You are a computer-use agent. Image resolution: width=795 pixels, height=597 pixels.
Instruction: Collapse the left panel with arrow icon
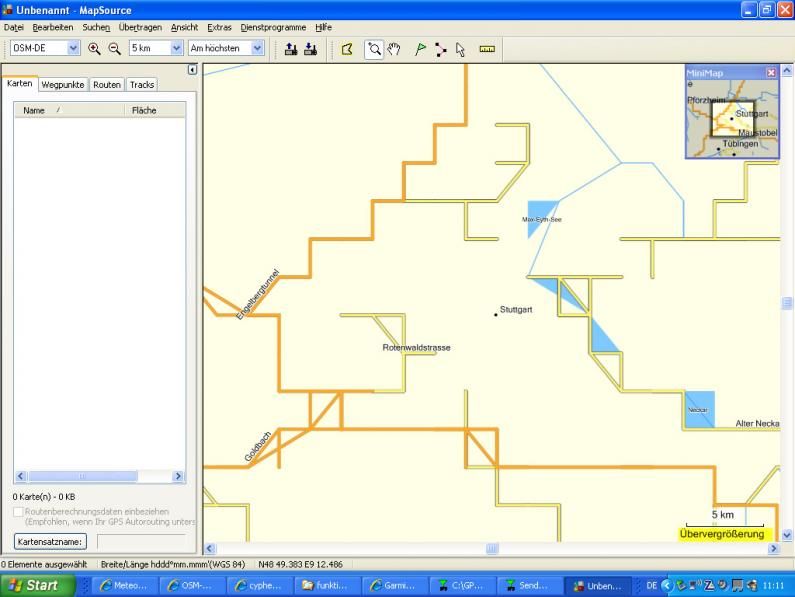(x=192, y=69)
